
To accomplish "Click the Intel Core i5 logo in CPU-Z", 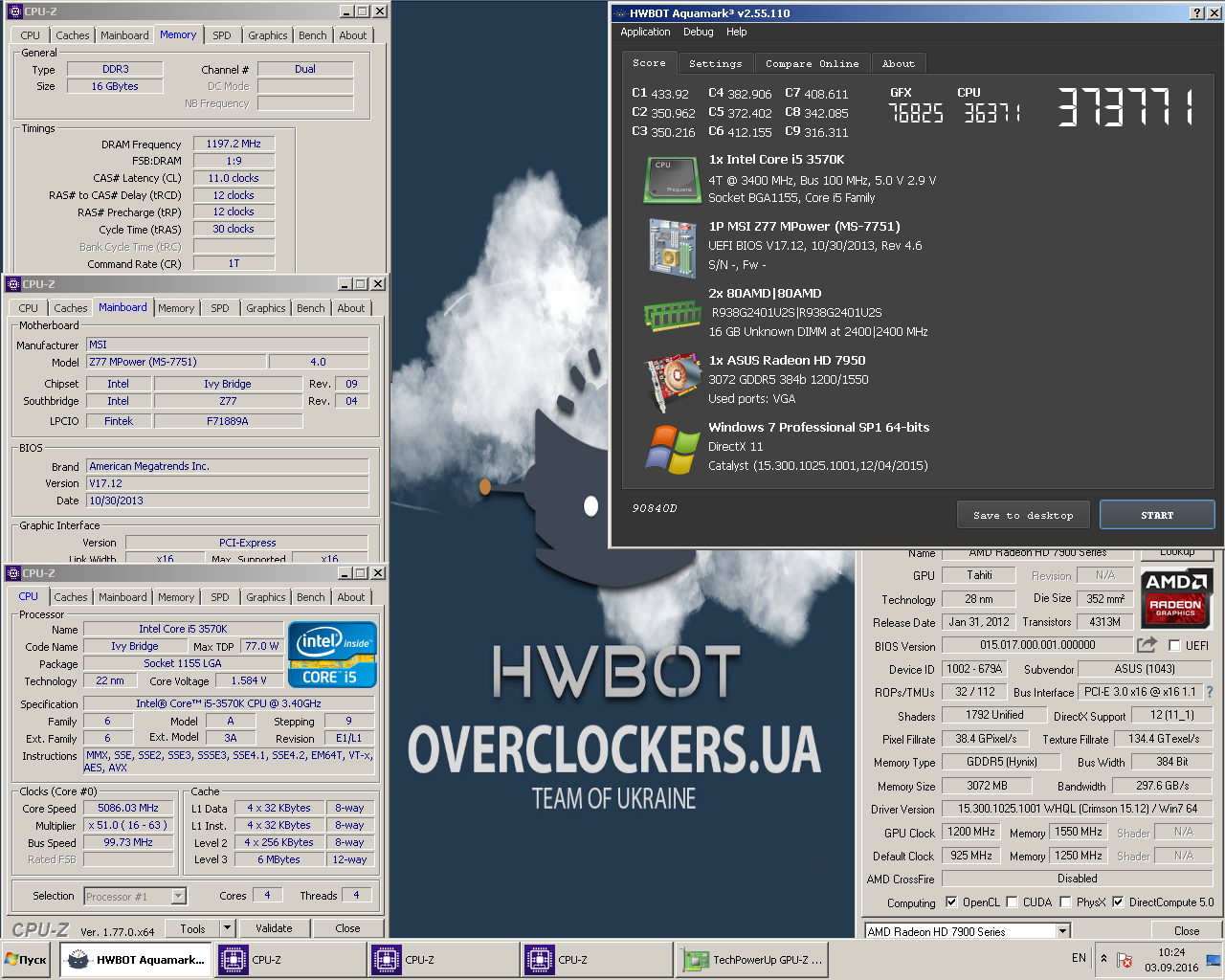I will pyautogui.click(x=330, y=654).
